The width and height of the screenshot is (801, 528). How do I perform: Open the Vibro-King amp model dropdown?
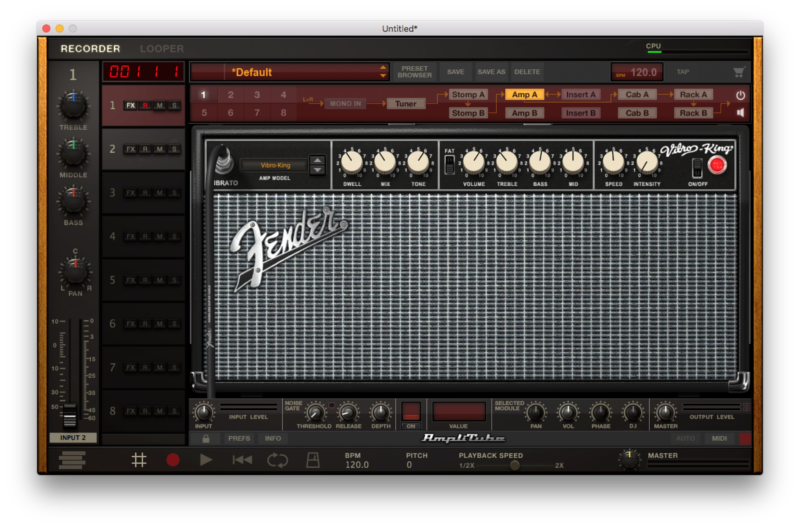click(x=275, y=165)
